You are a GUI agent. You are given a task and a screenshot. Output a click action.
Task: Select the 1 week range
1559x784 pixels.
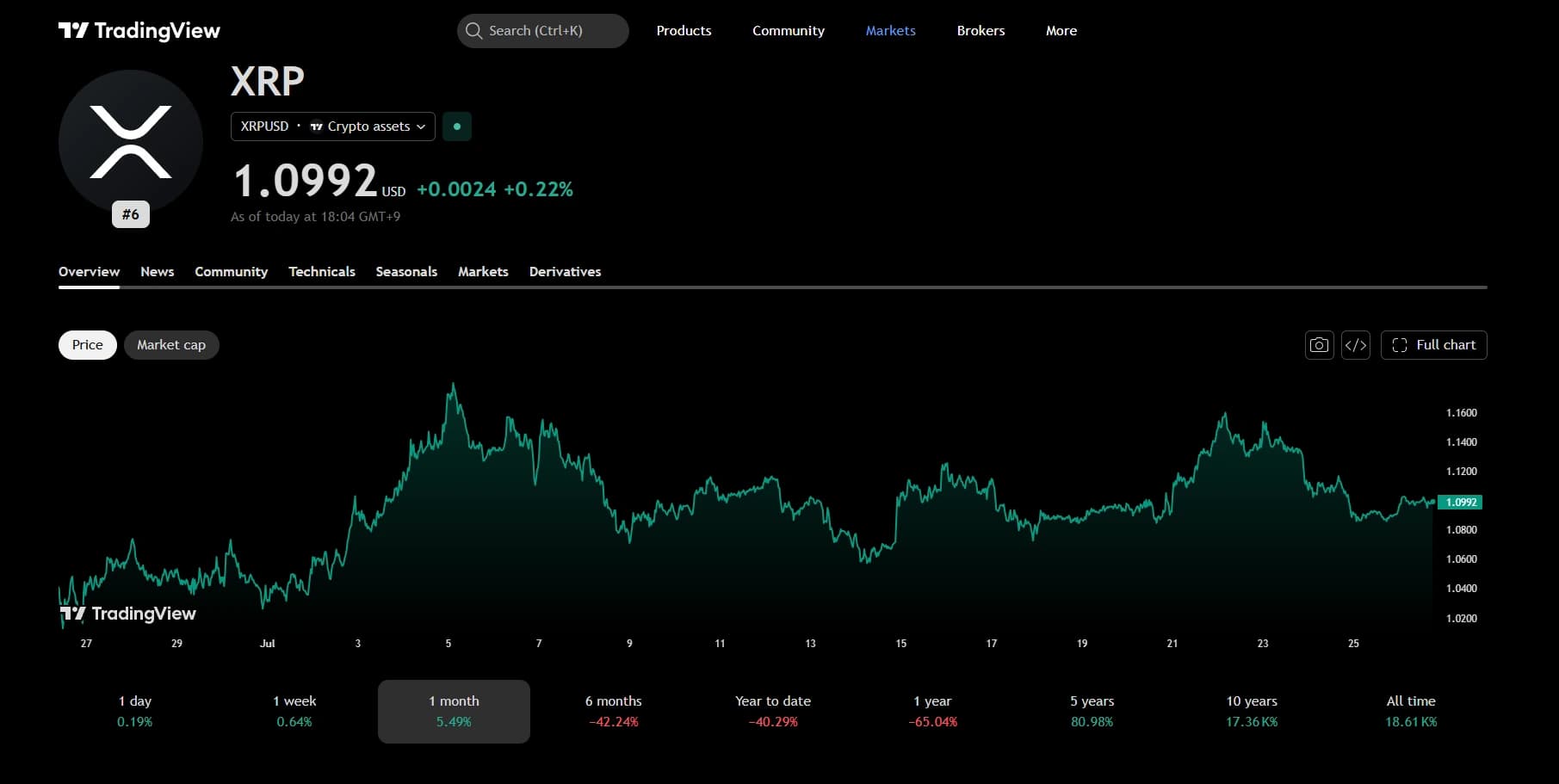[294, 712]
